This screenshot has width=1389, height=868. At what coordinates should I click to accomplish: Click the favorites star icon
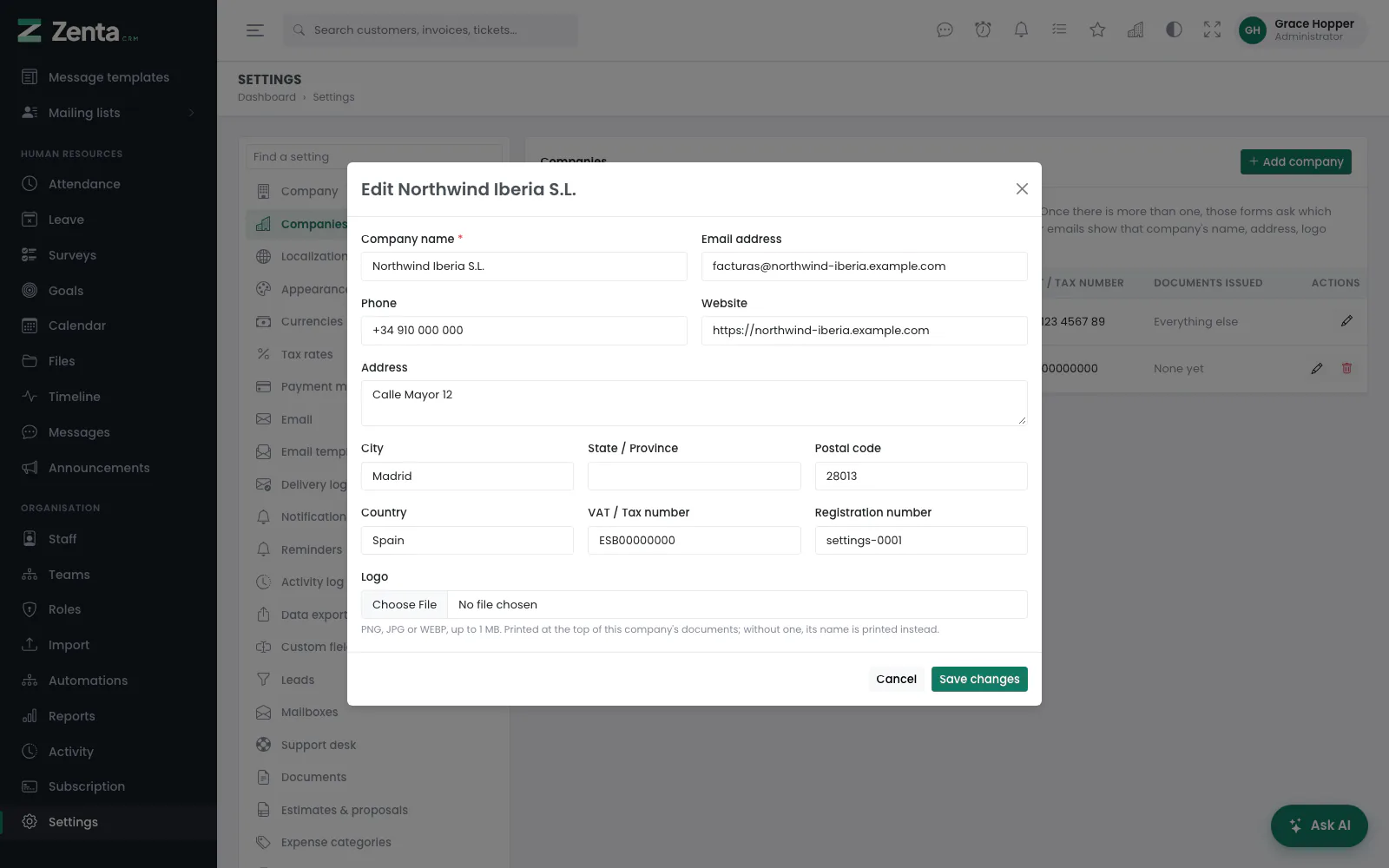[1097, 30]
